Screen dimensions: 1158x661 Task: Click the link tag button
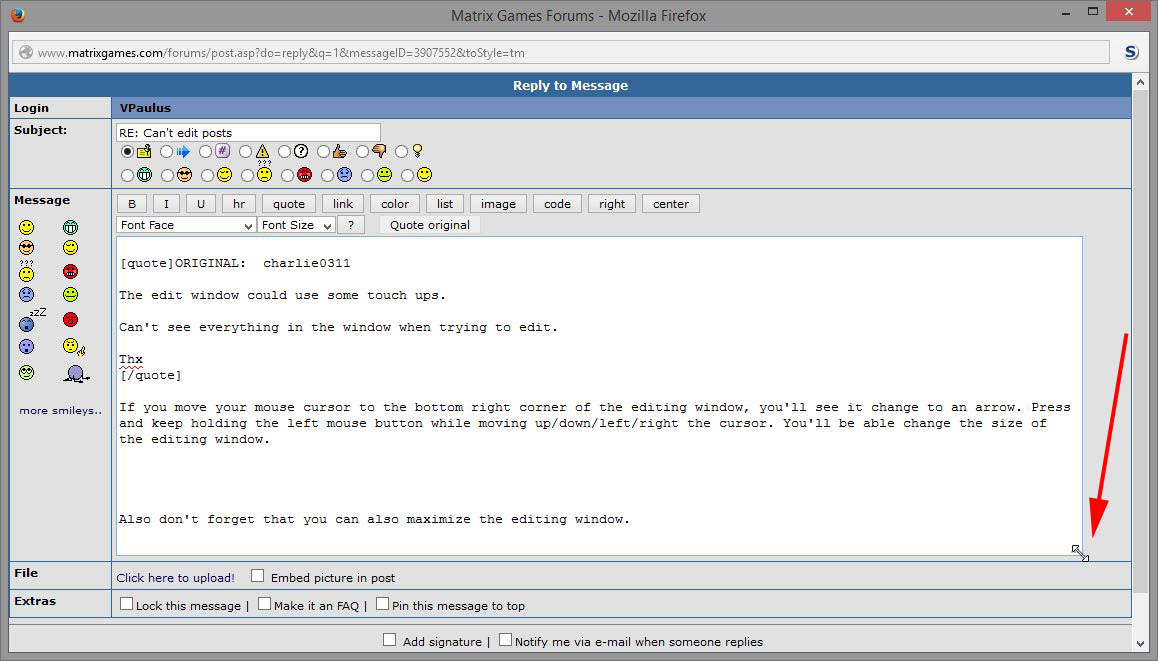343,204
